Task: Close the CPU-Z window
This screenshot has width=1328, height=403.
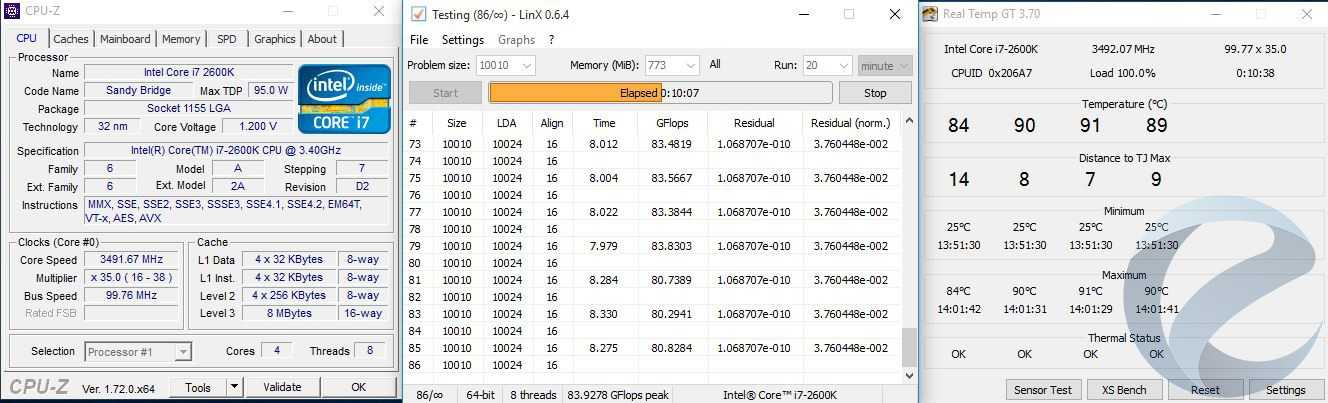Action: point(379,11)
